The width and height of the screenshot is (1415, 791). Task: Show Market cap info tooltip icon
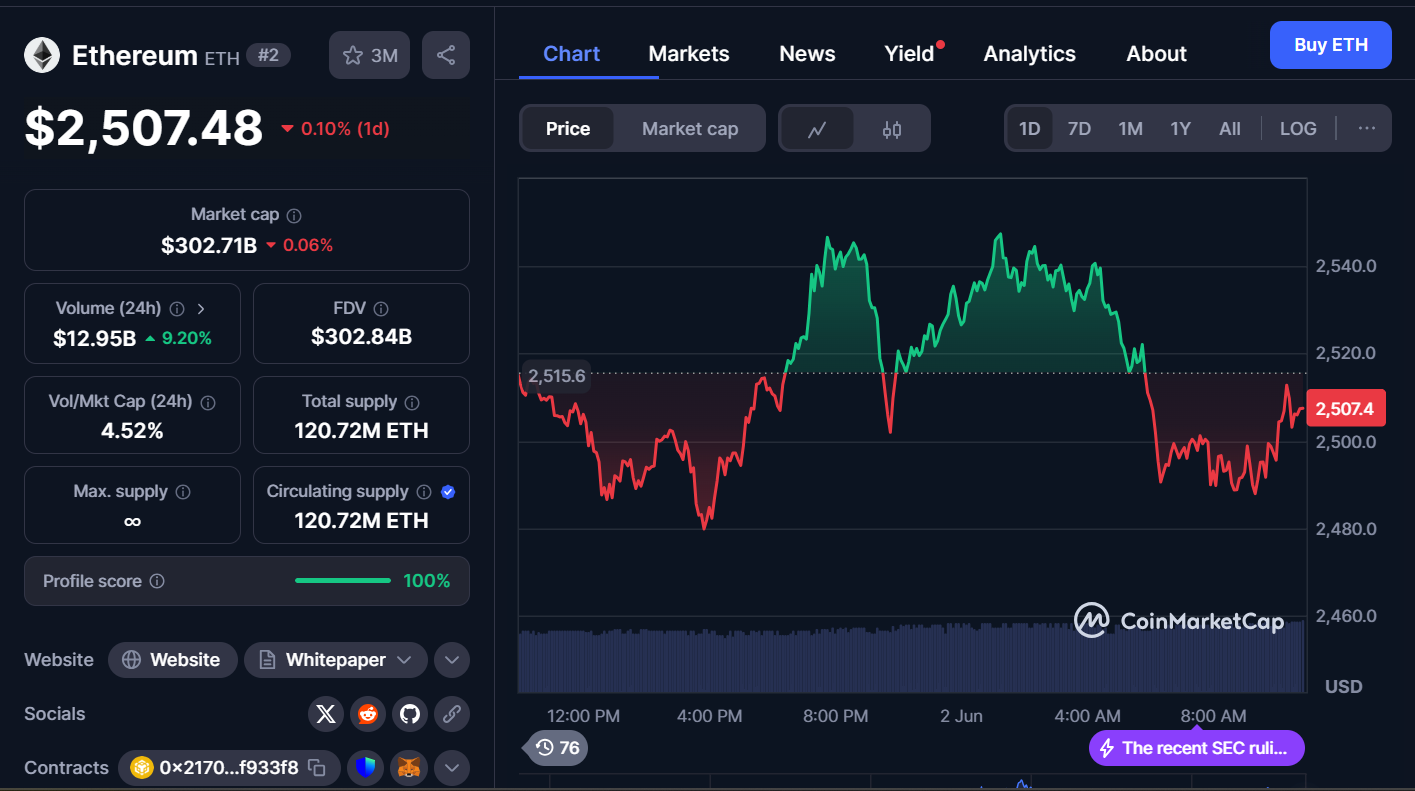(x=294, y=215)
